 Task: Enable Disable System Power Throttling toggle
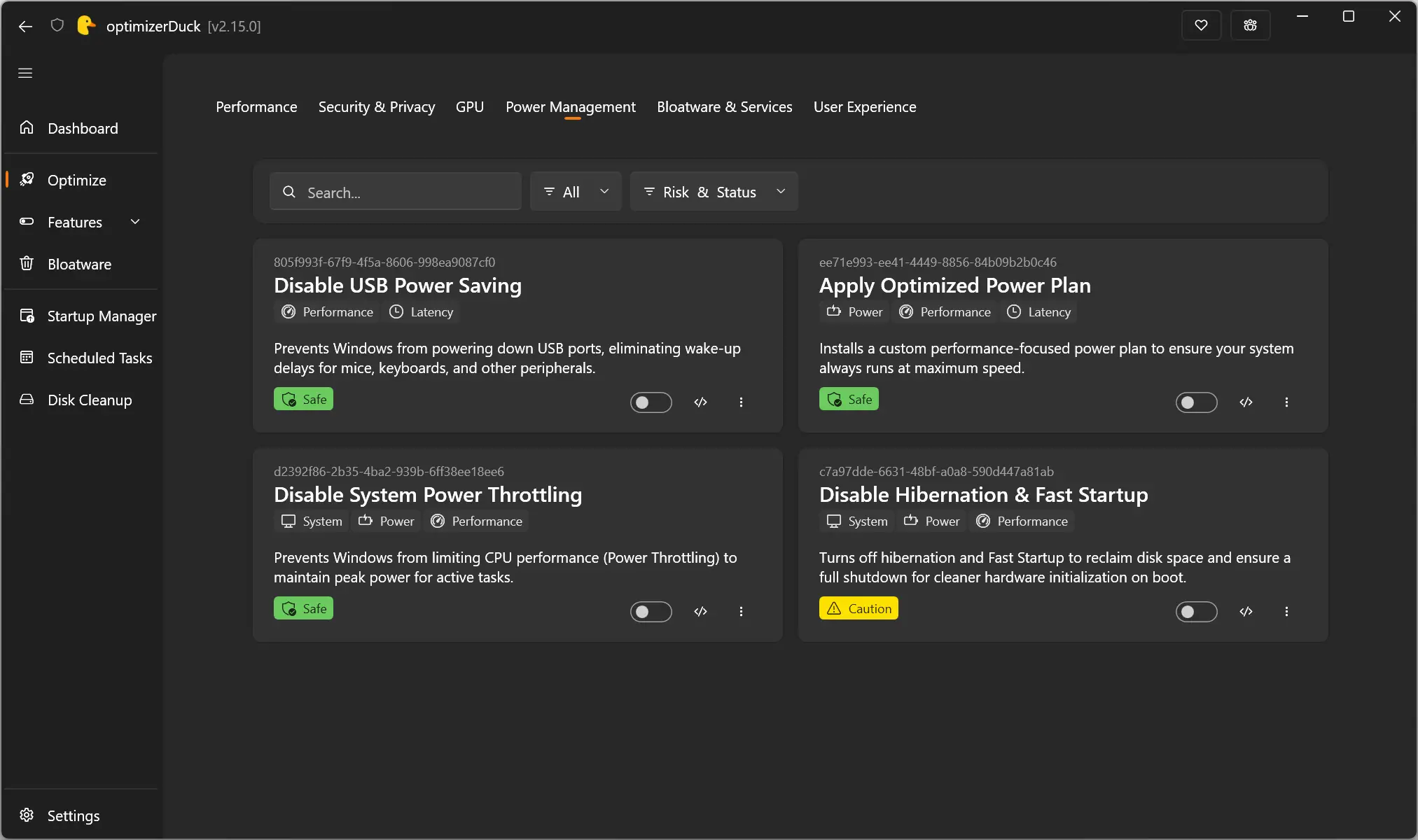pyautogui.click(x=651, y=612)
